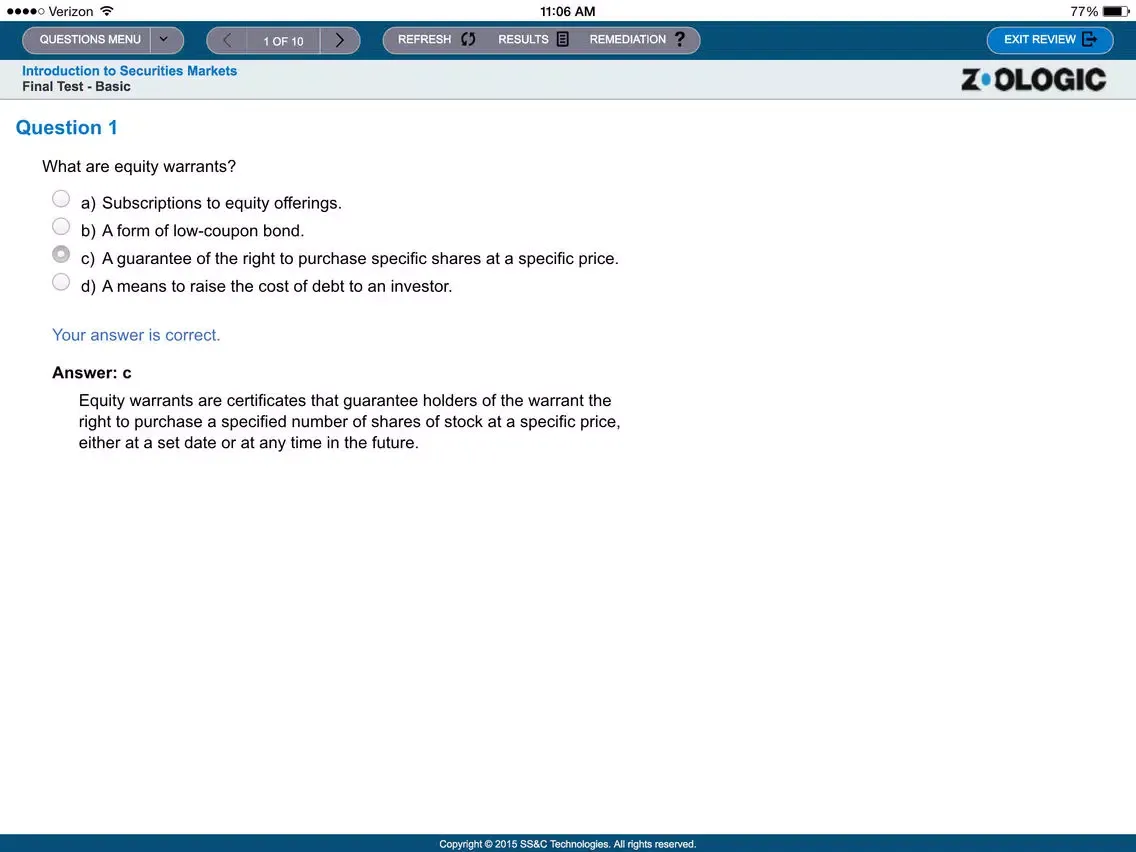Select answer c) guarantee of purchase right
The image size is (1136, 852).
[61, 254]
